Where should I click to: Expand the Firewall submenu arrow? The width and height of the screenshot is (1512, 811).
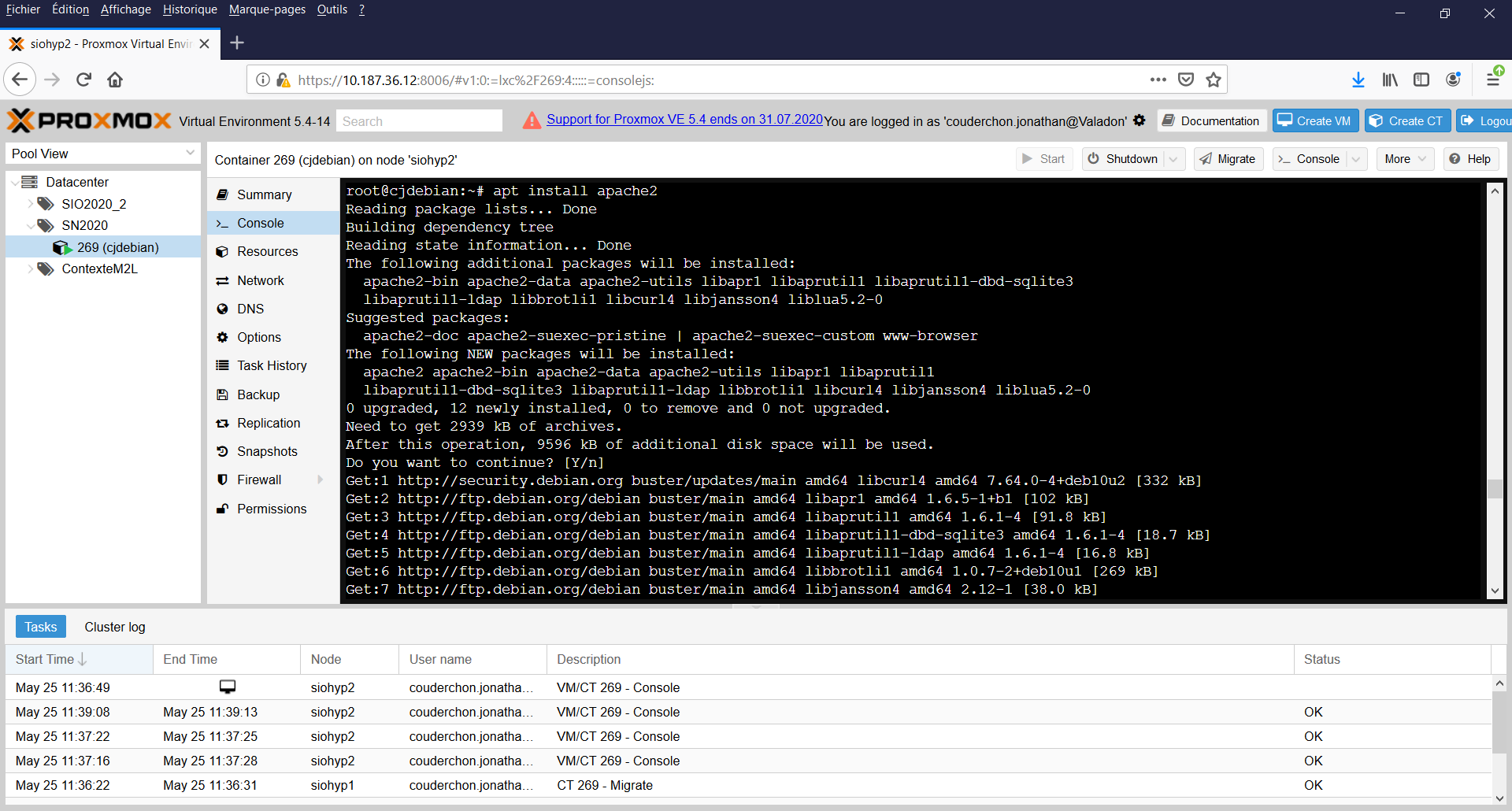click(321, 480)
